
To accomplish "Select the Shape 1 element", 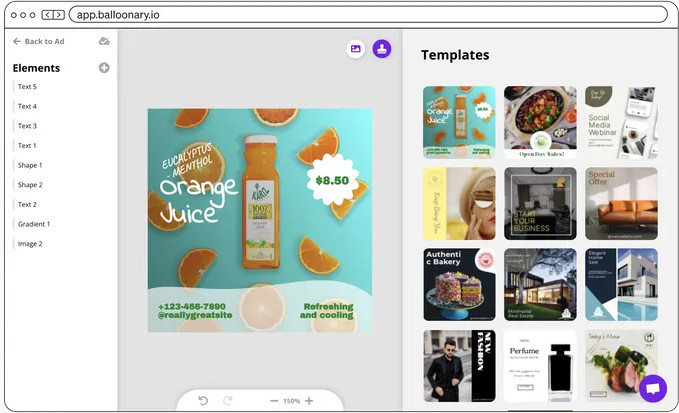I will (x=30, y=165).
